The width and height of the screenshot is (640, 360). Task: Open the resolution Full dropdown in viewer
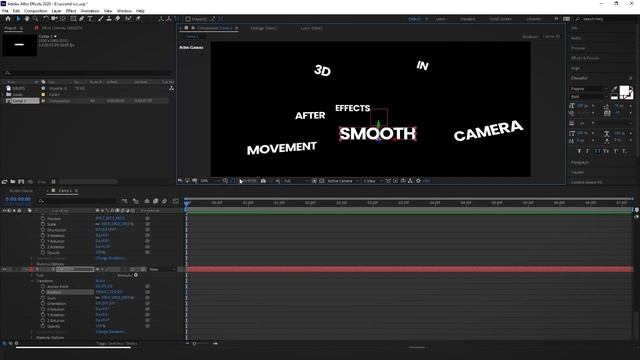[x=296, y=181]
